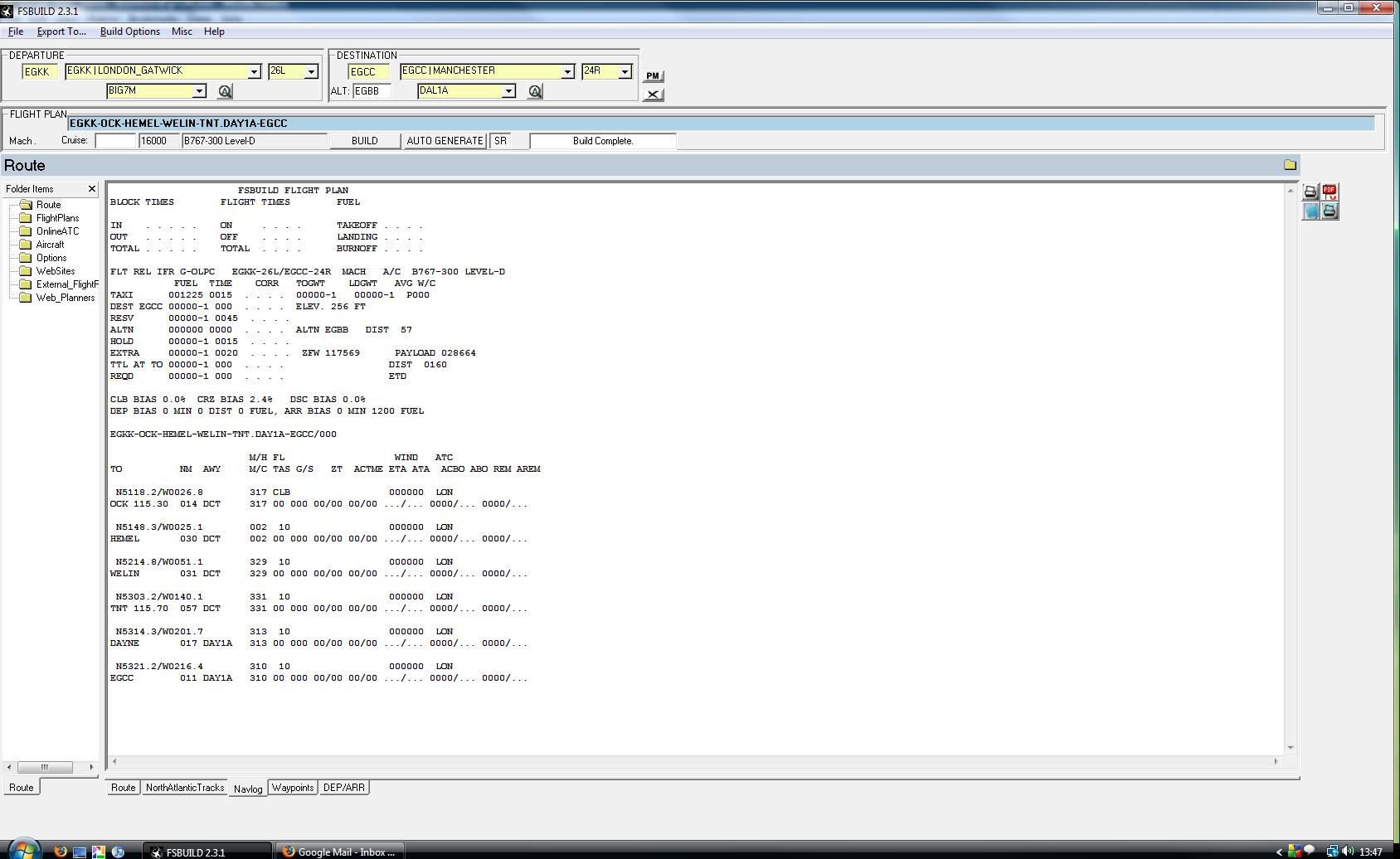This screenshot has width=1400, height=859.
Task: Click the folder panel horizontal scrollbar thumb
Action: coord(45,767)
